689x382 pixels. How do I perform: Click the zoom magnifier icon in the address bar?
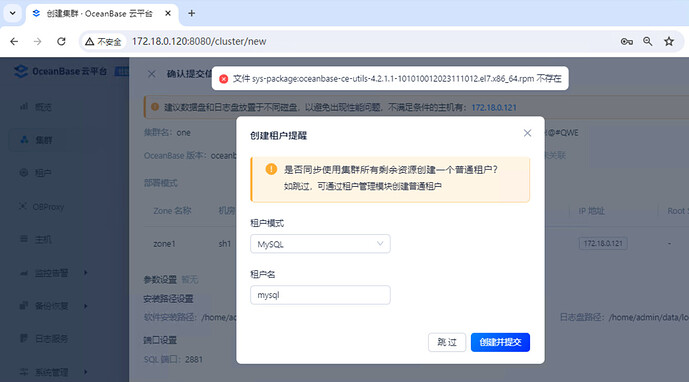(x=648, y=41)
